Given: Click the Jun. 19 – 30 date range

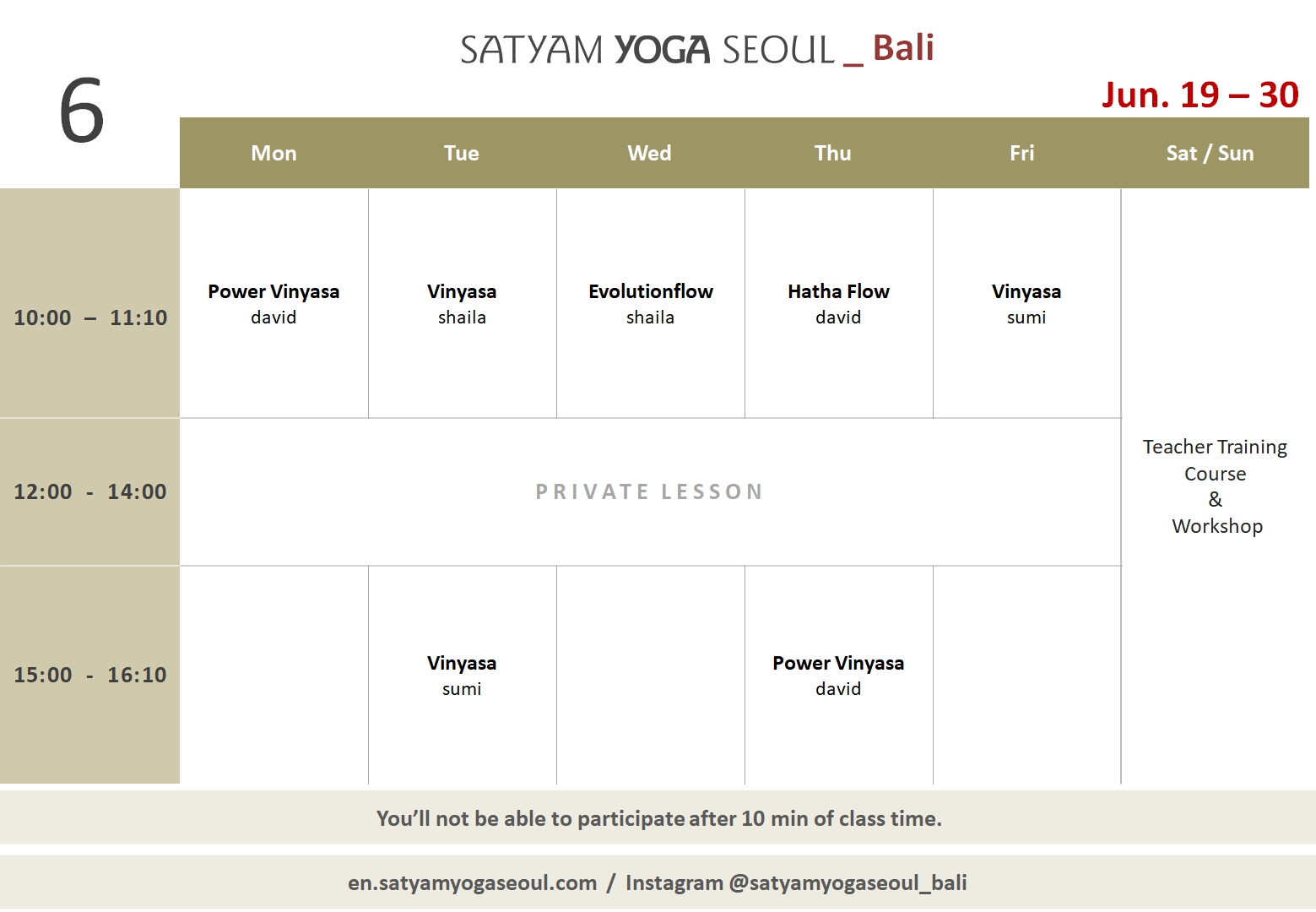Looking at the screenshot, I should point(1200,95).
